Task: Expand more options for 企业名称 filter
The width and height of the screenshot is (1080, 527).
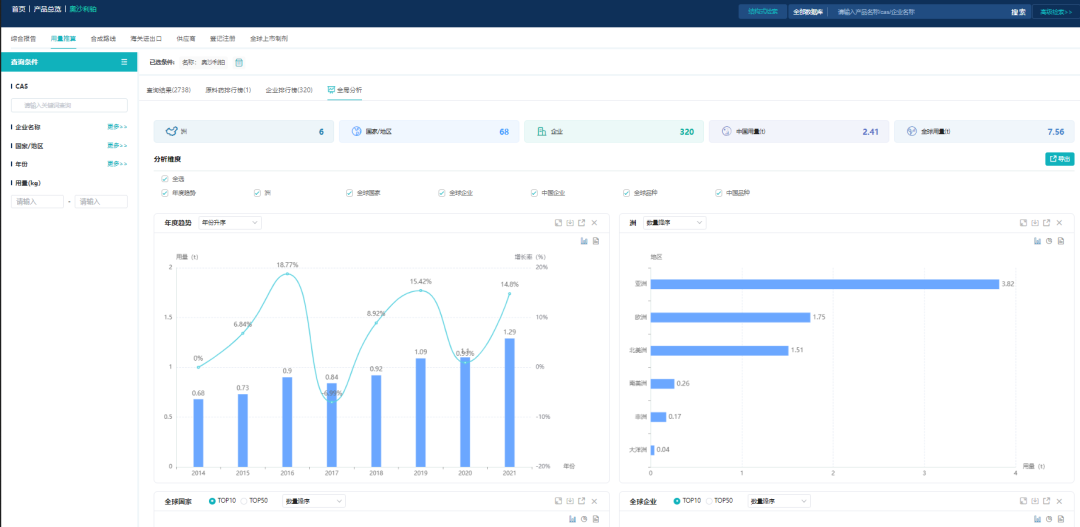Action: click(117, 127)
